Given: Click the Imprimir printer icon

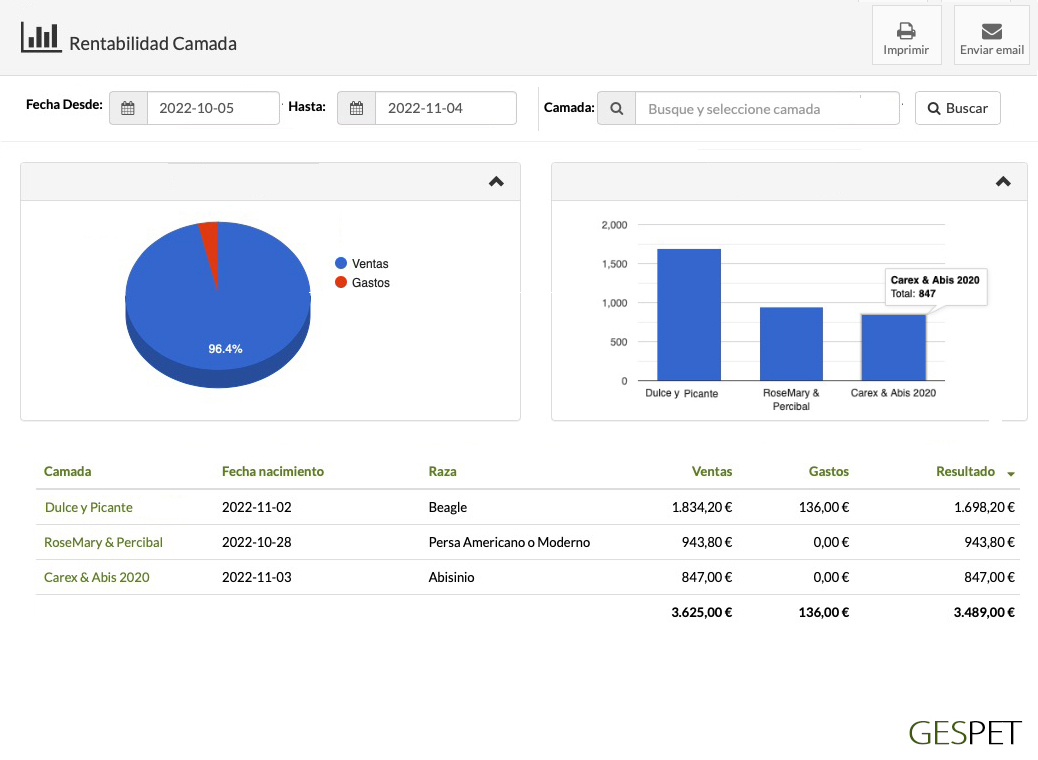Looking at the screenshot, I should [x=906, y=30].
